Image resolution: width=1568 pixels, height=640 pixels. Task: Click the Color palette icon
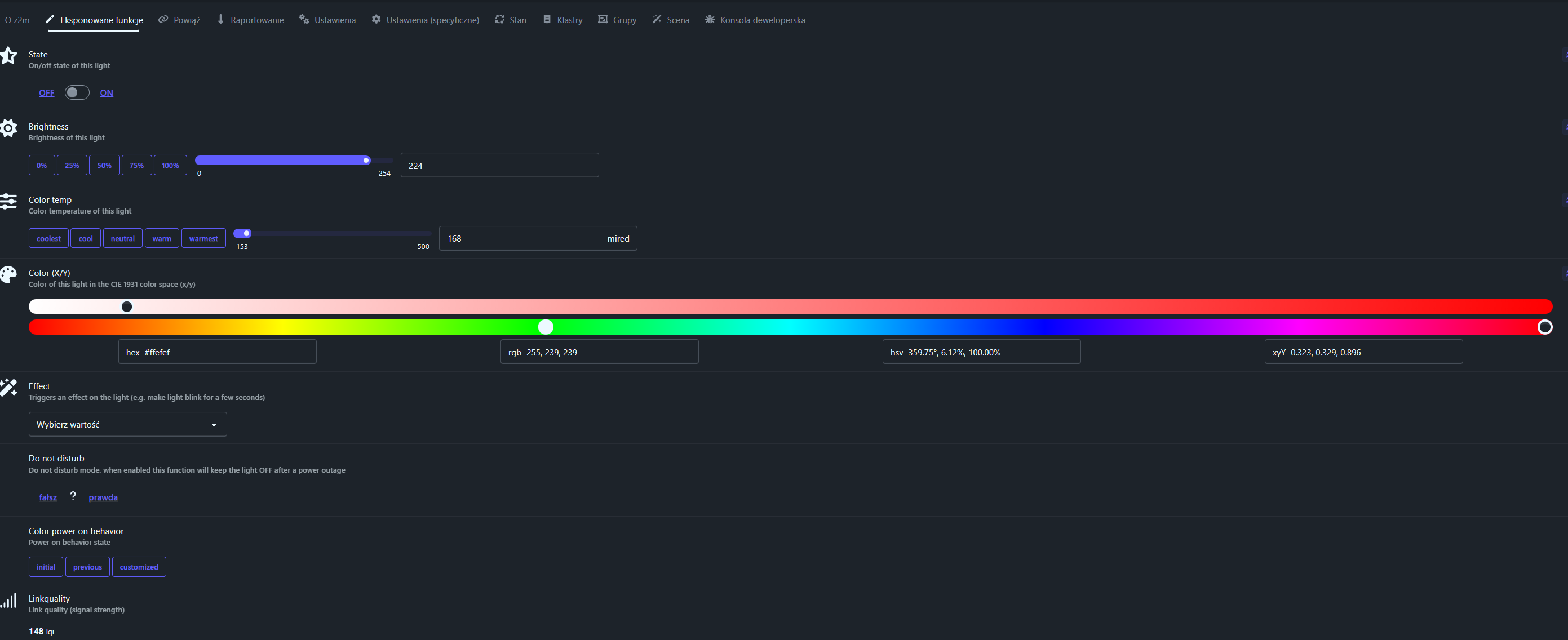pyautogui.click(x=8, y=274)
